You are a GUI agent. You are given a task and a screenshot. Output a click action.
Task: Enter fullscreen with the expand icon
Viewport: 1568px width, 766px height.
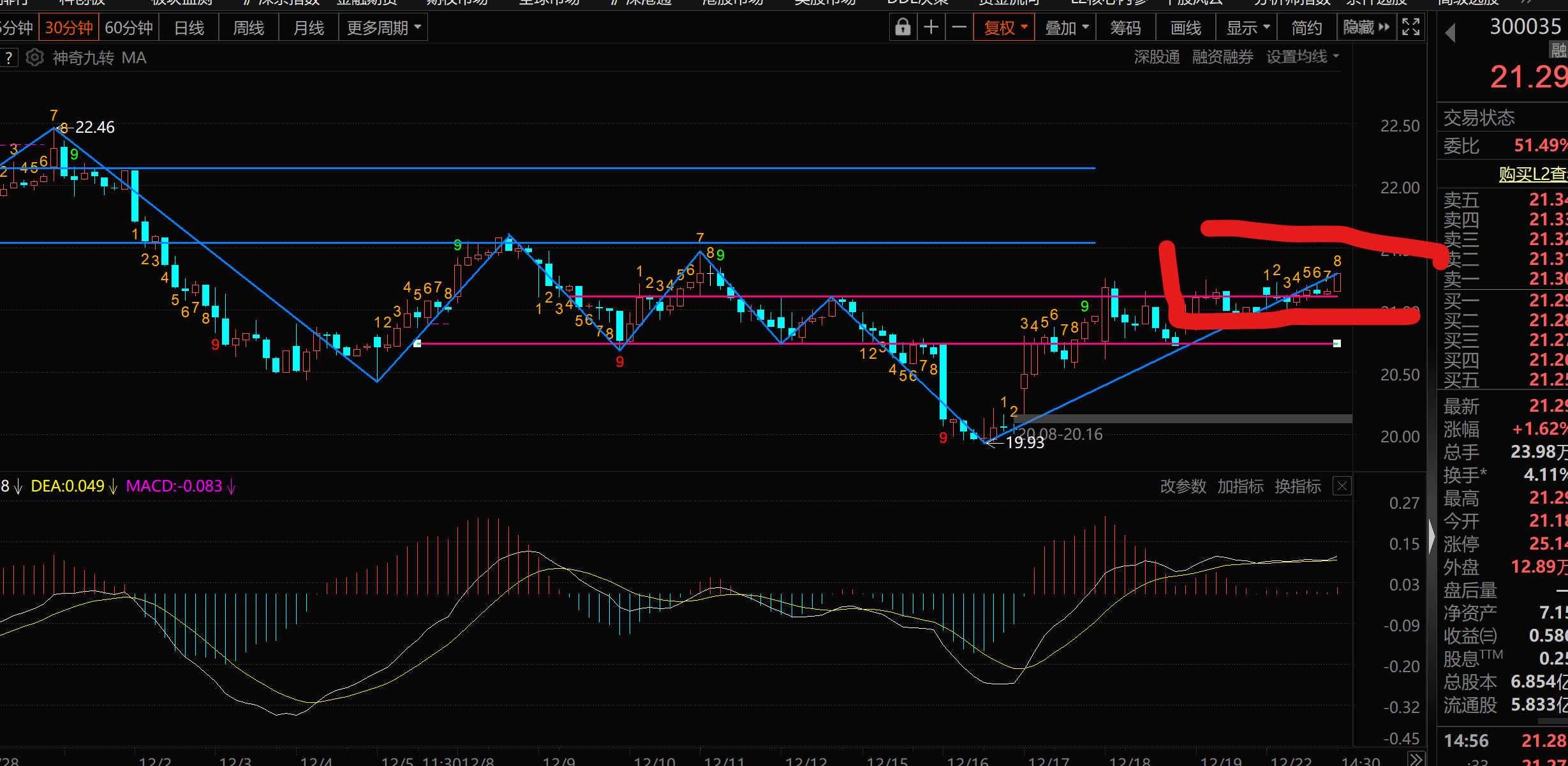(x=1410, y=27)
